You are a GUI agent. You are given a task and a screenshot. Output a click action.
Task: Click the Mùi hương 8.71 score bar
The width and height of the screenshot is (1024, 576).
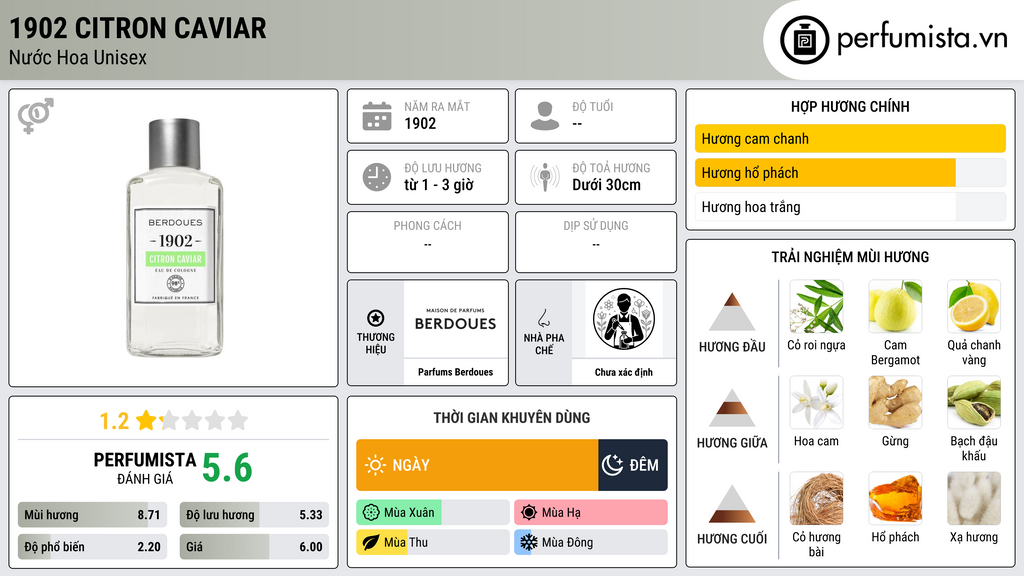pos(92,515)
